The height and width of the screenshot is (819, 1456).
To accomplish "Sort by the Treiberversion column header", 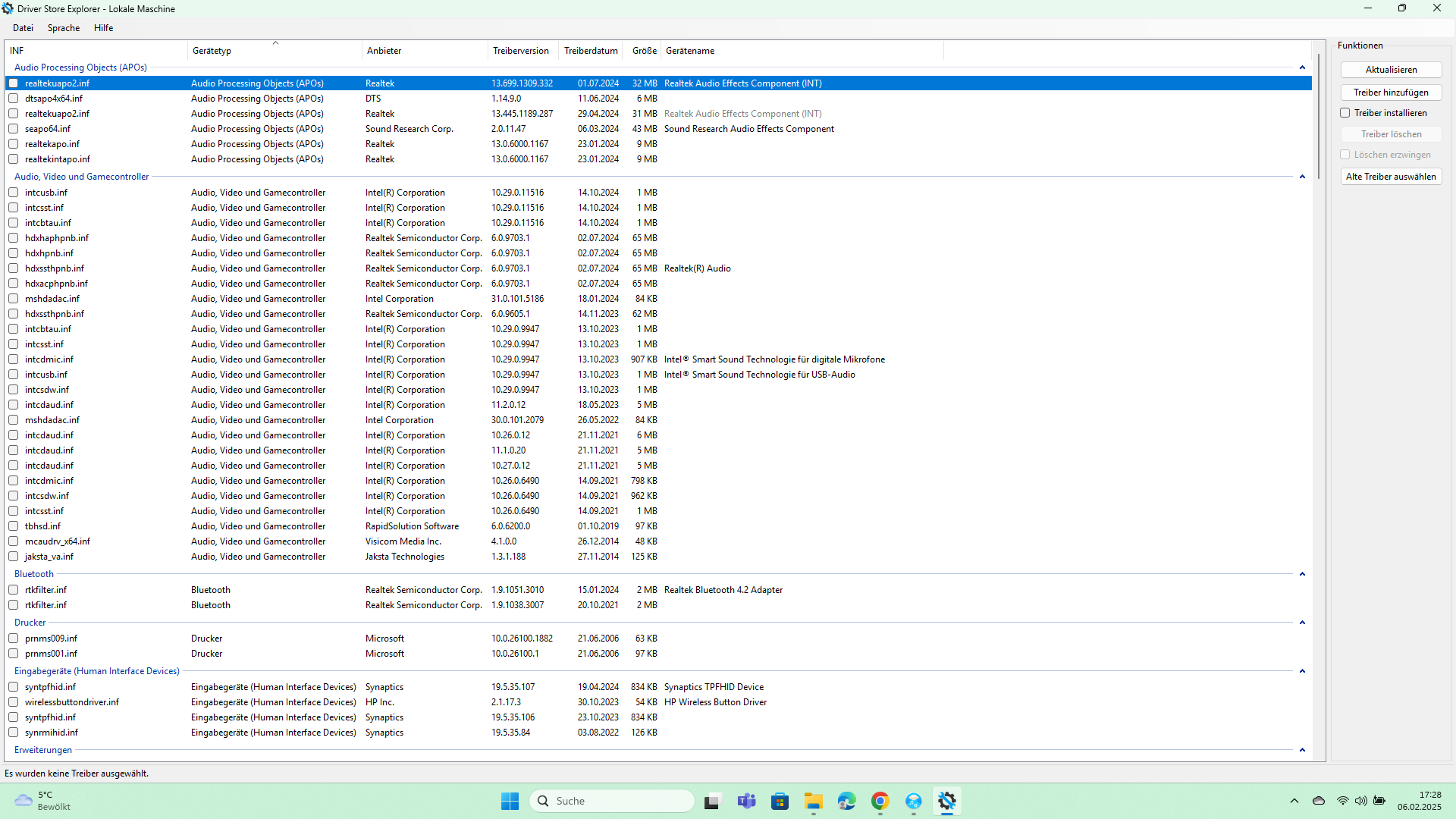I will 523,51.
